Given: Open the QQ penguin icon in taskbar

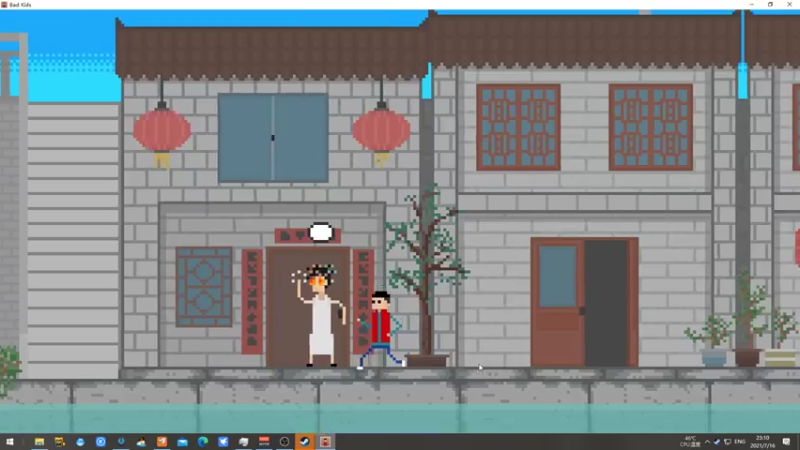Looking at the screenshot, I should pos(141,442).
